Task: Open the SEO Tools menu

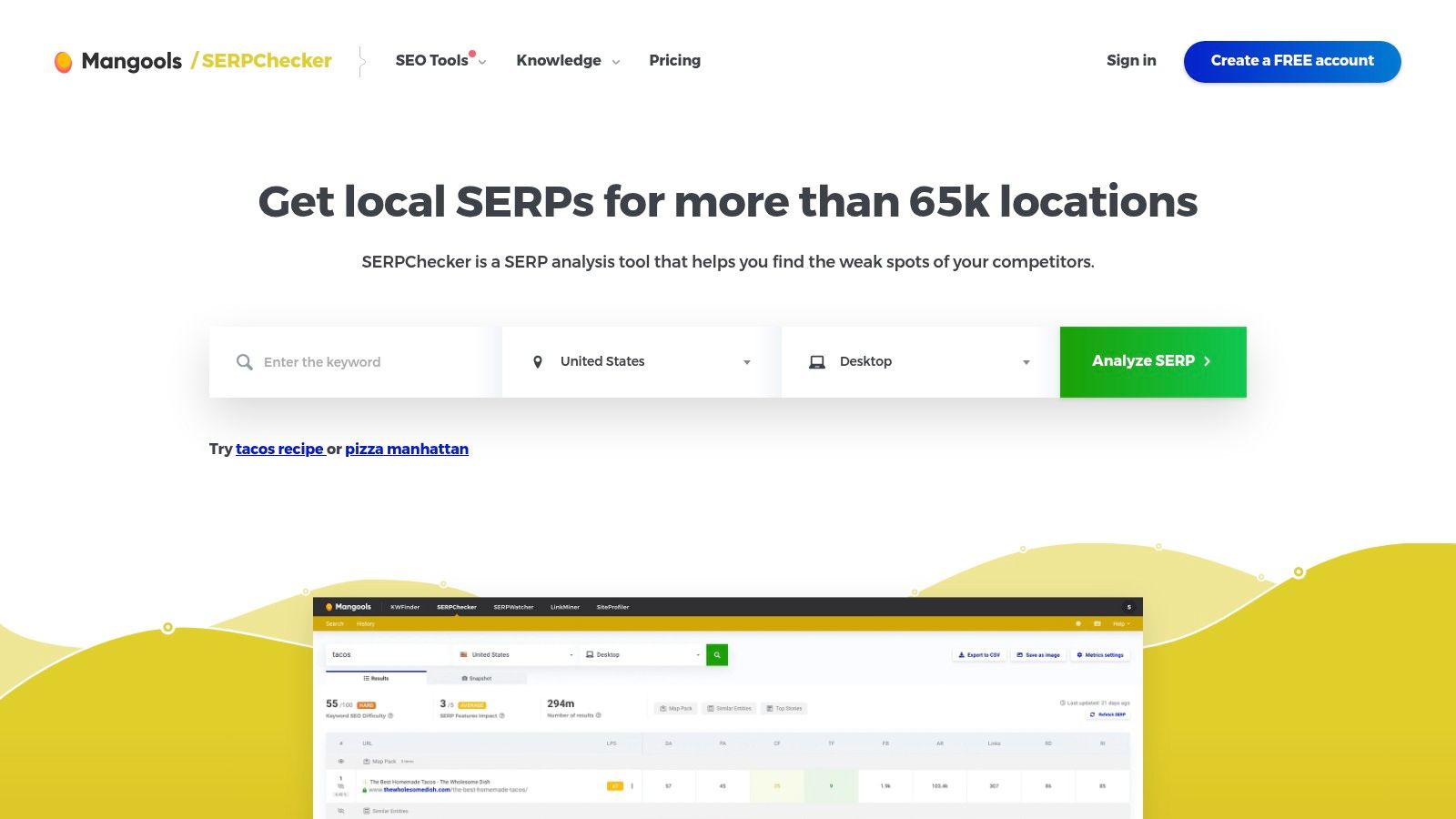Action: pos(440,60)
